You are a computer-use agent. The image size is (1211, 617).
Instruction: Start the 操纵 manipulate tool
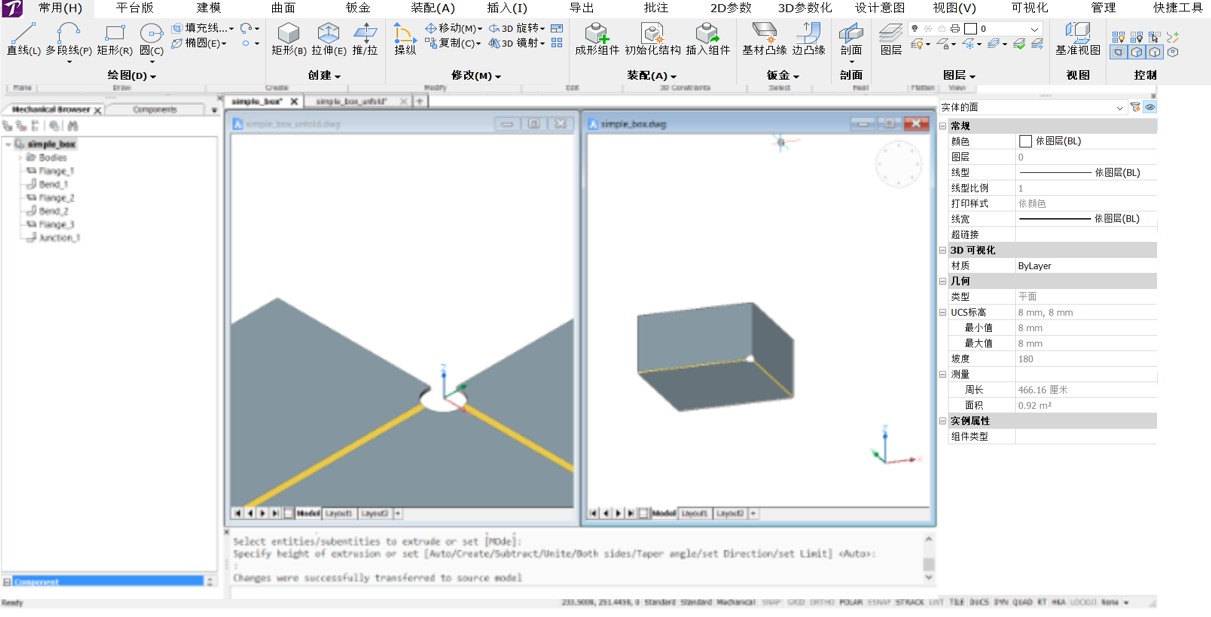point(405,40)
